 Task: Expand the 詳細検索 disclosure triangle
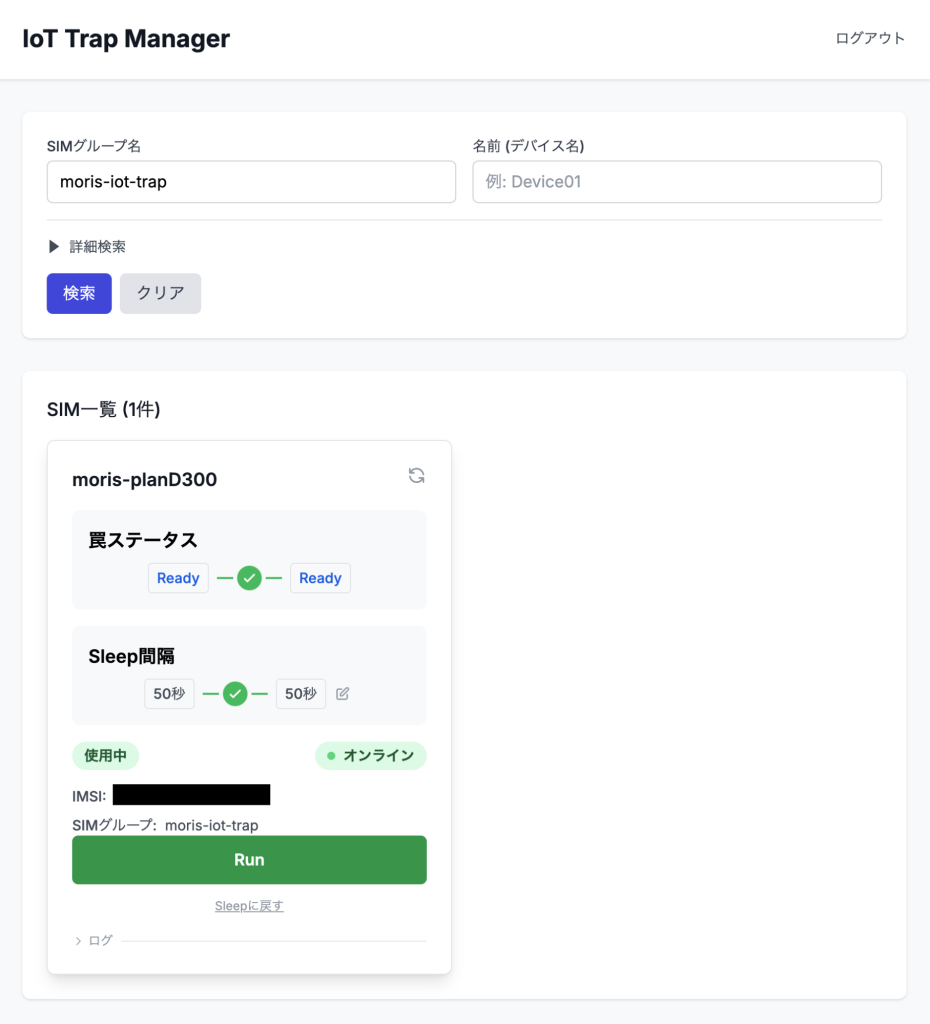(54, 247)
